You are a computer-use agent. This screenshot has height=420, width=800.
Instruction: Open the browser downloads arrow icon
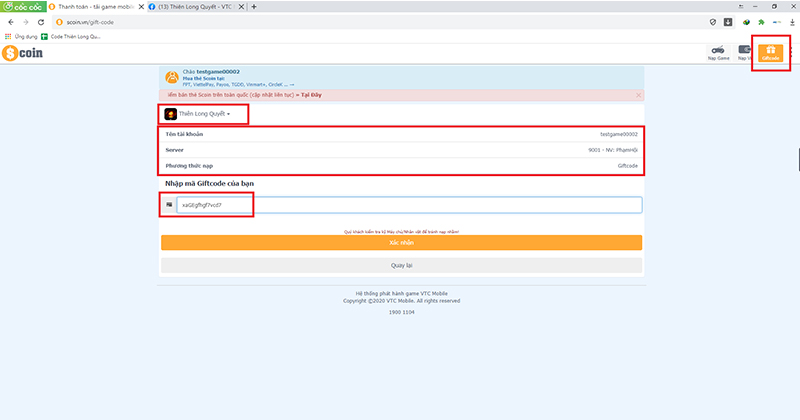(x=792, y=22)
